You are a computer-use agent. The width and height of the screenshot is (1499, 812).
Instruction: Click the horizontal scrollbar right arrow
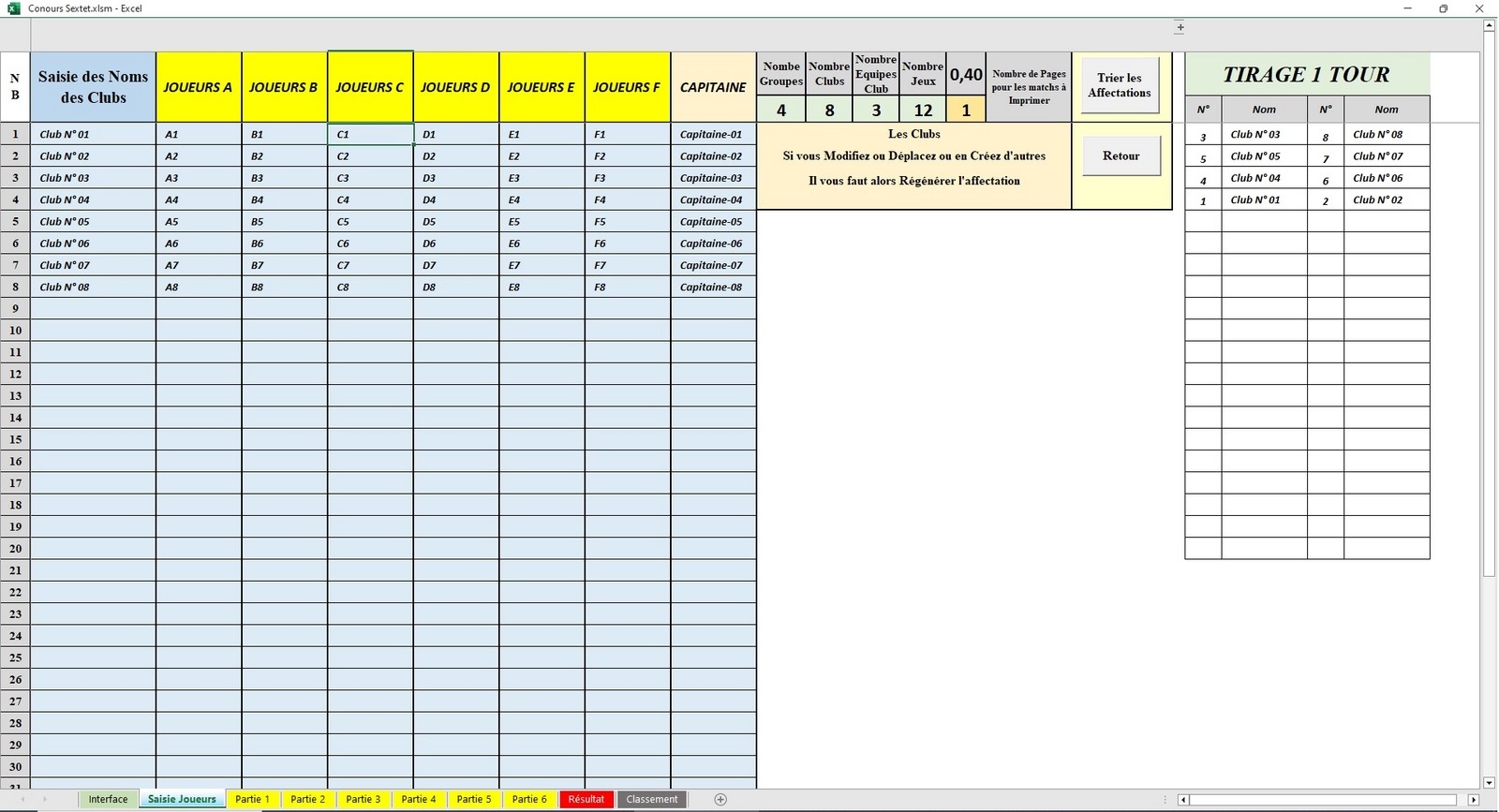click(x=1474, y=800)
